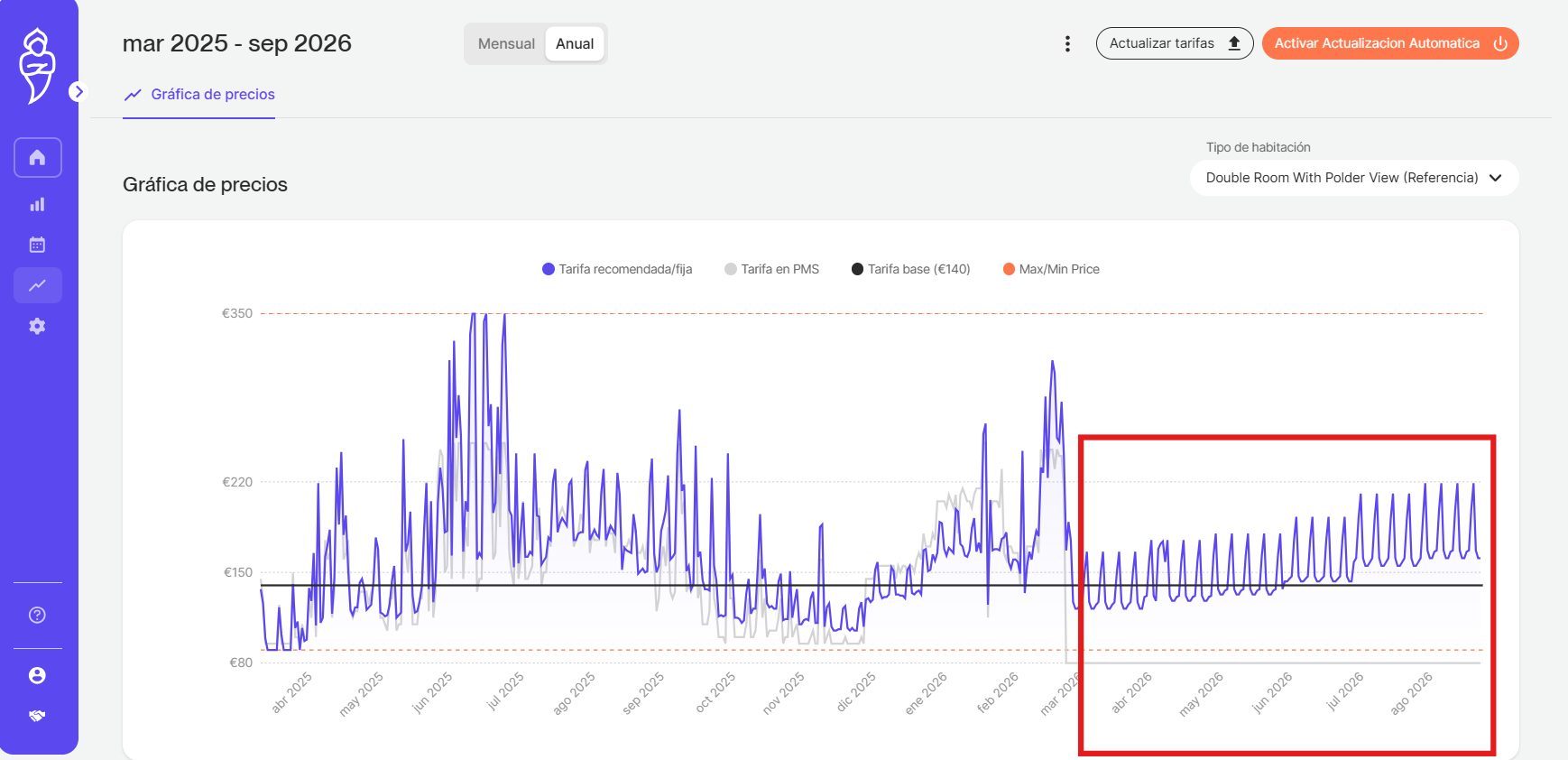Expand the sidebar with chevron arrow
The width and height of the screenshot is (1568, 760).
[x=78, y=91]
